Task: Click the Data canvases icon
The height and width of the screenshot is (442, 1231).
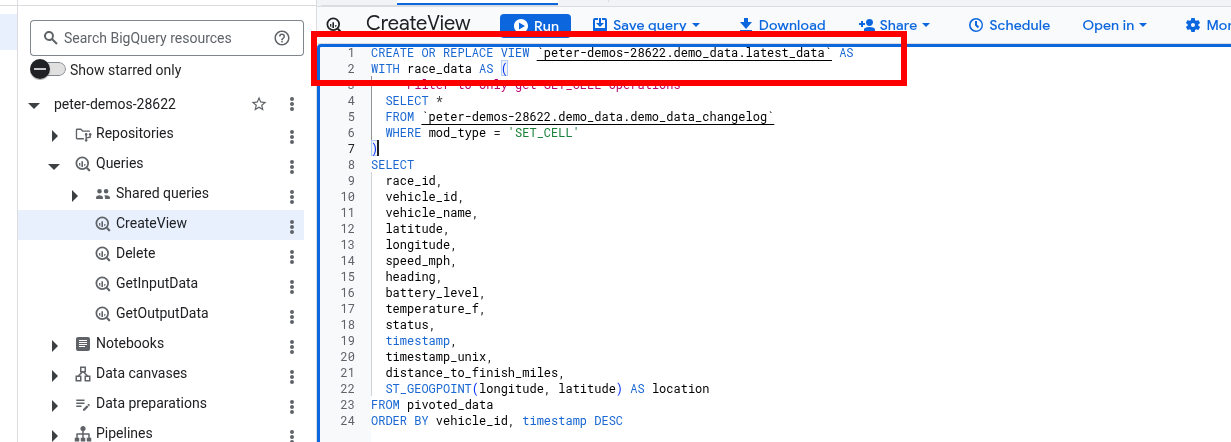Action: click(83, 374)
